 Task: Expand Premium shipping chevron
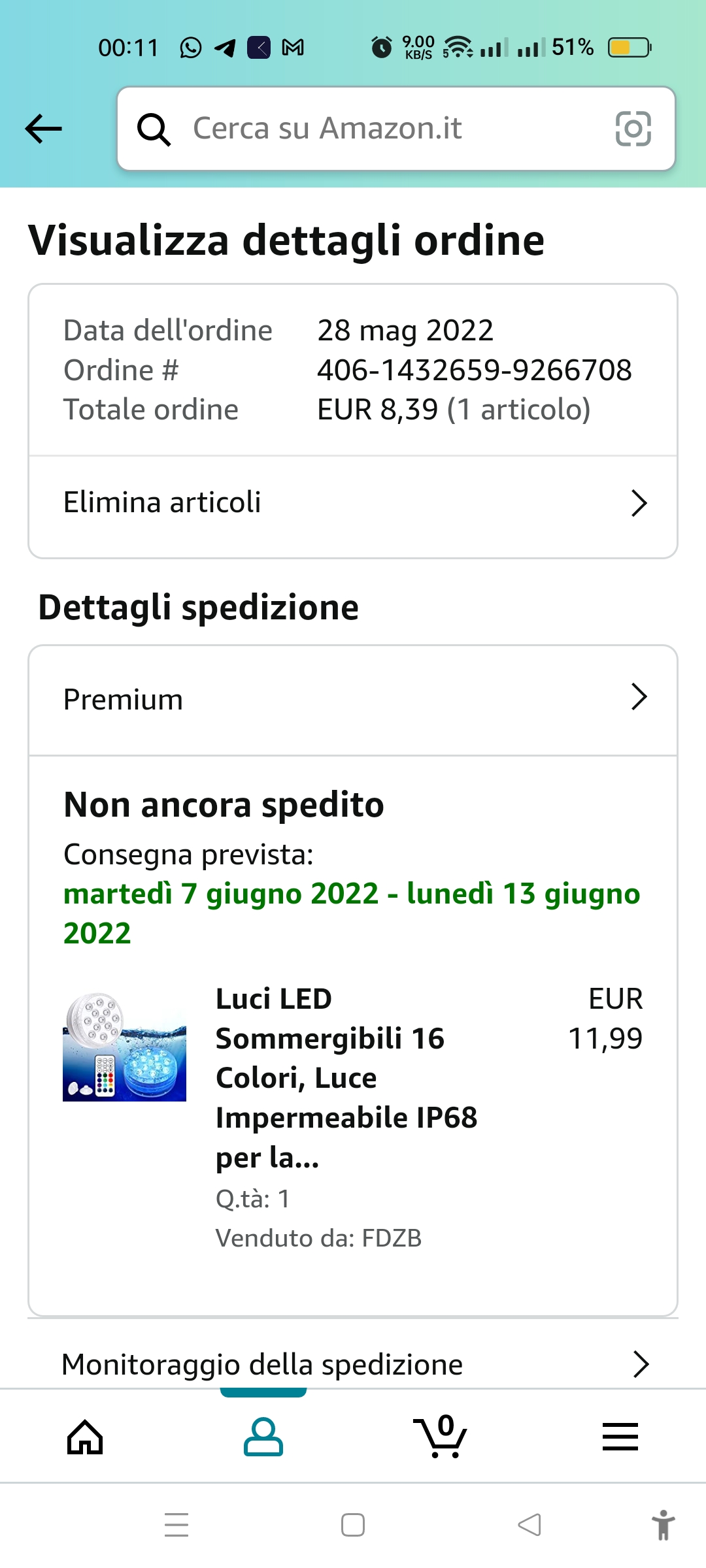(x=639, y=697)
